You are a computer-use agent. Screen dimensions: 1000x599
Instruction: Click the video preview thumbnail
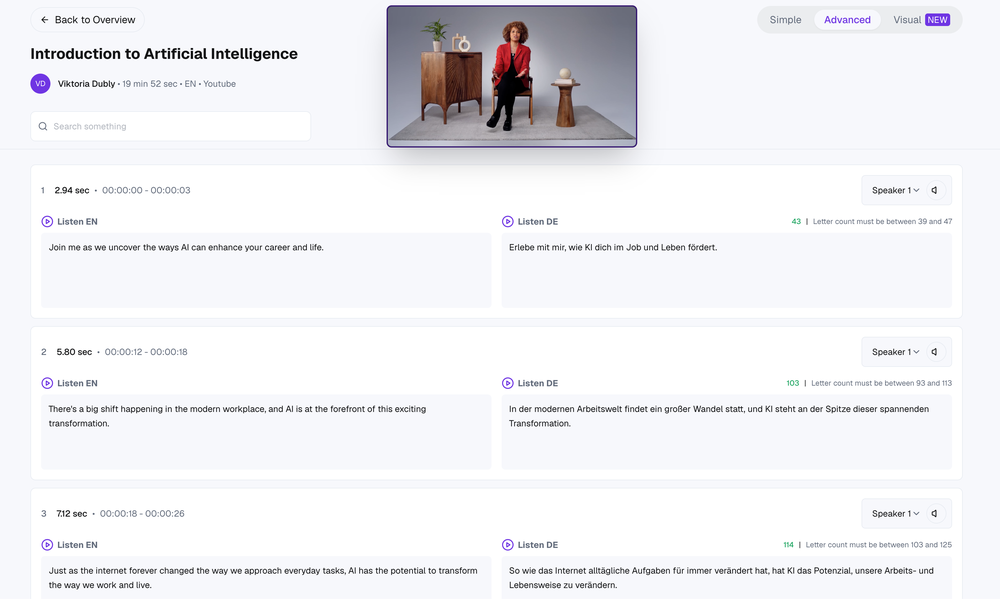(511, 77)
